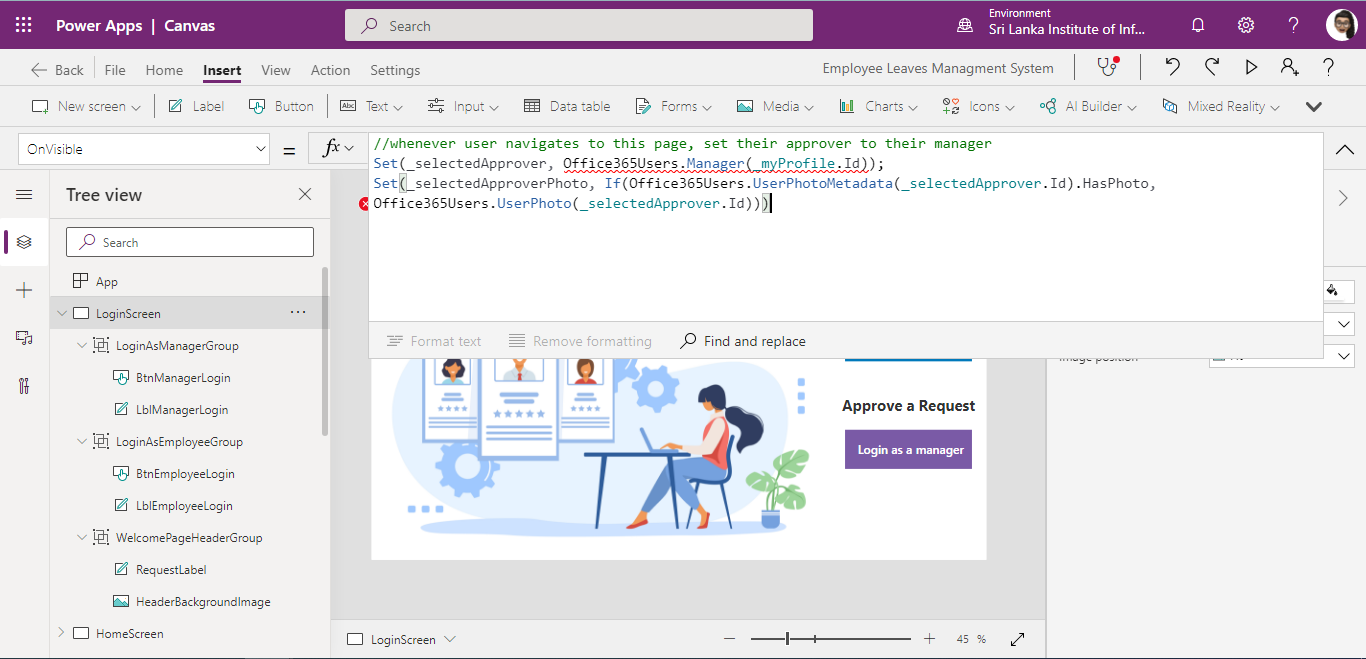
Task: Go Back from the editor
Action: pos(57,70)
